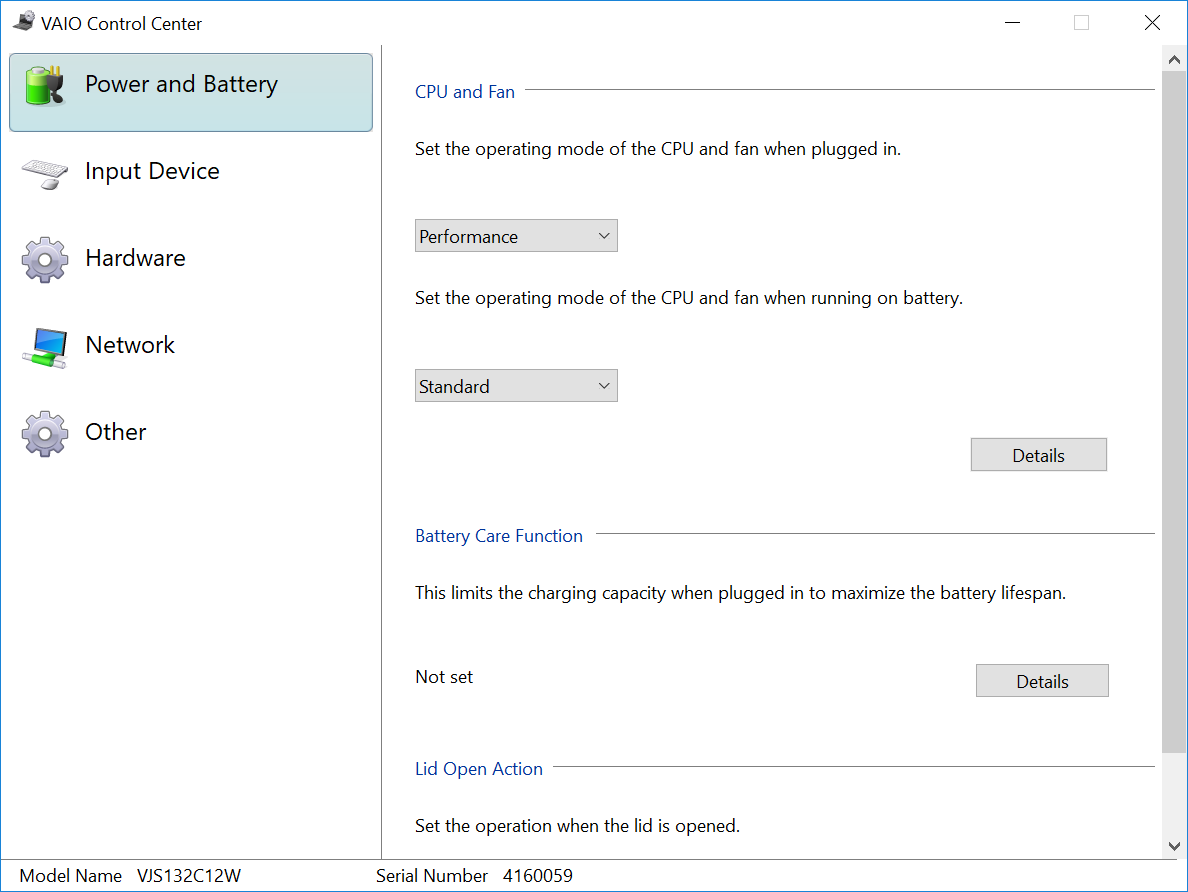Viewport: 1188px width, 892px height.
Task: Click the scrollbar up arrow
Action: click(x=1174, y=59)
